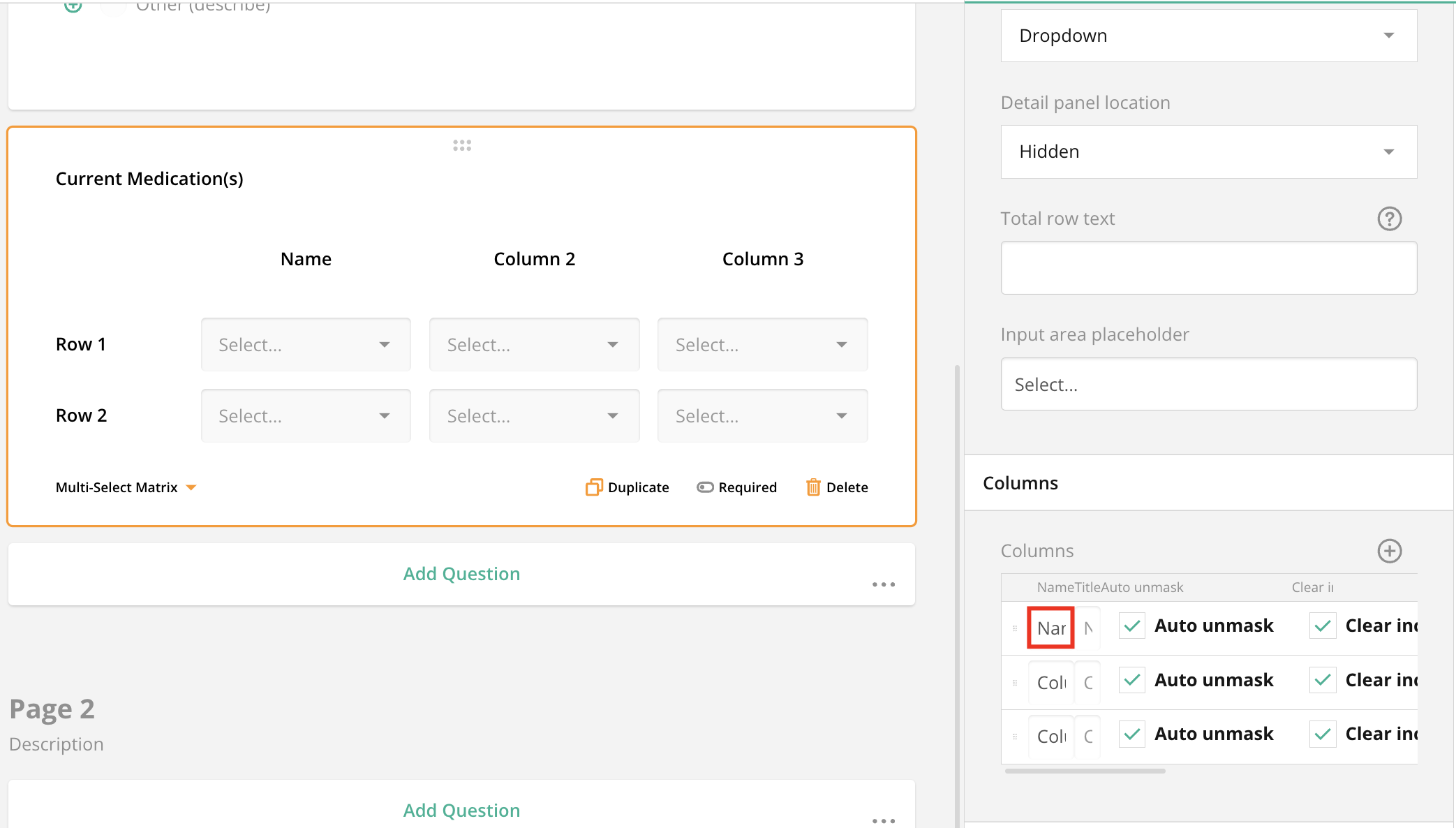Image resolution: width=1456 pixels, height=828 pixels.
Task: Open the cell type Dropdown selector
Action: [1208, 35]
